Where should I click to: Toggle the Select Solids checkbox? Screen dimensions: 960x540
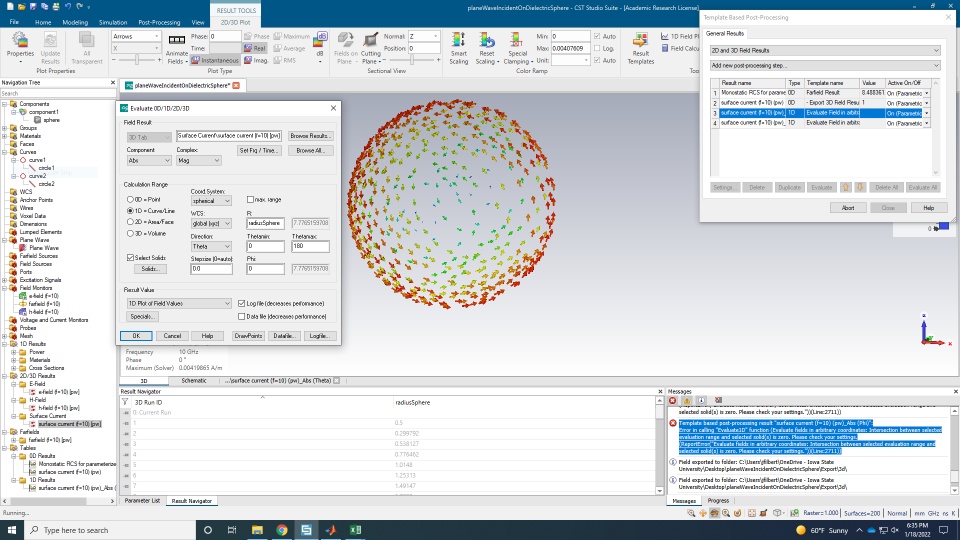130,258
